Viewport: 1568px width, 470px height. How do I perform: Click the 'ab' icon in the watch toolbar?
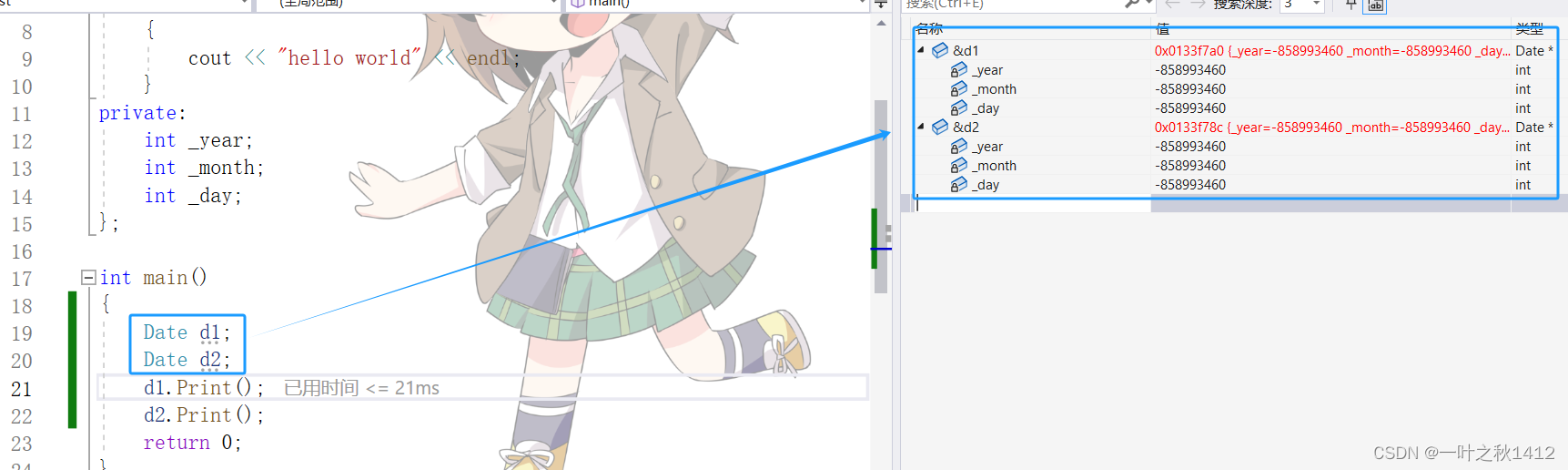pyautogui.click(x=1375, y=5)
